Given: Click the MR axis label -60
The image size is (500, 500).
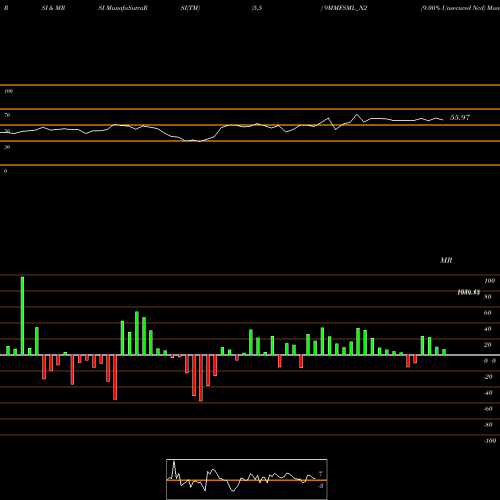Looking at the screenshot, I should click(x=488, y=409).
